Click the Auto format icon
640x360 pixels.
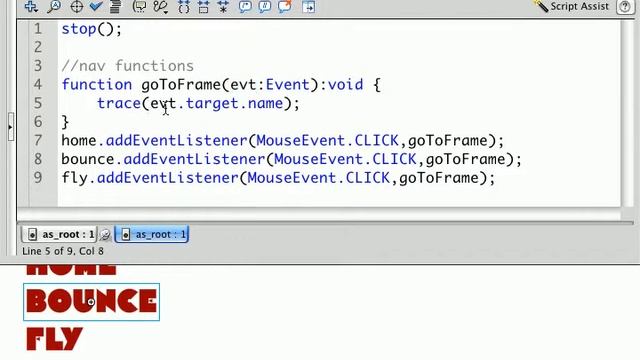click(115, 6)
